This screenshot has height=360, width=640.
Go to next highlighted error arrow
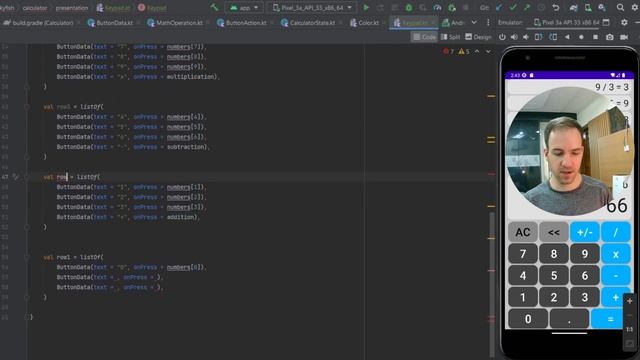click(488, 51)
